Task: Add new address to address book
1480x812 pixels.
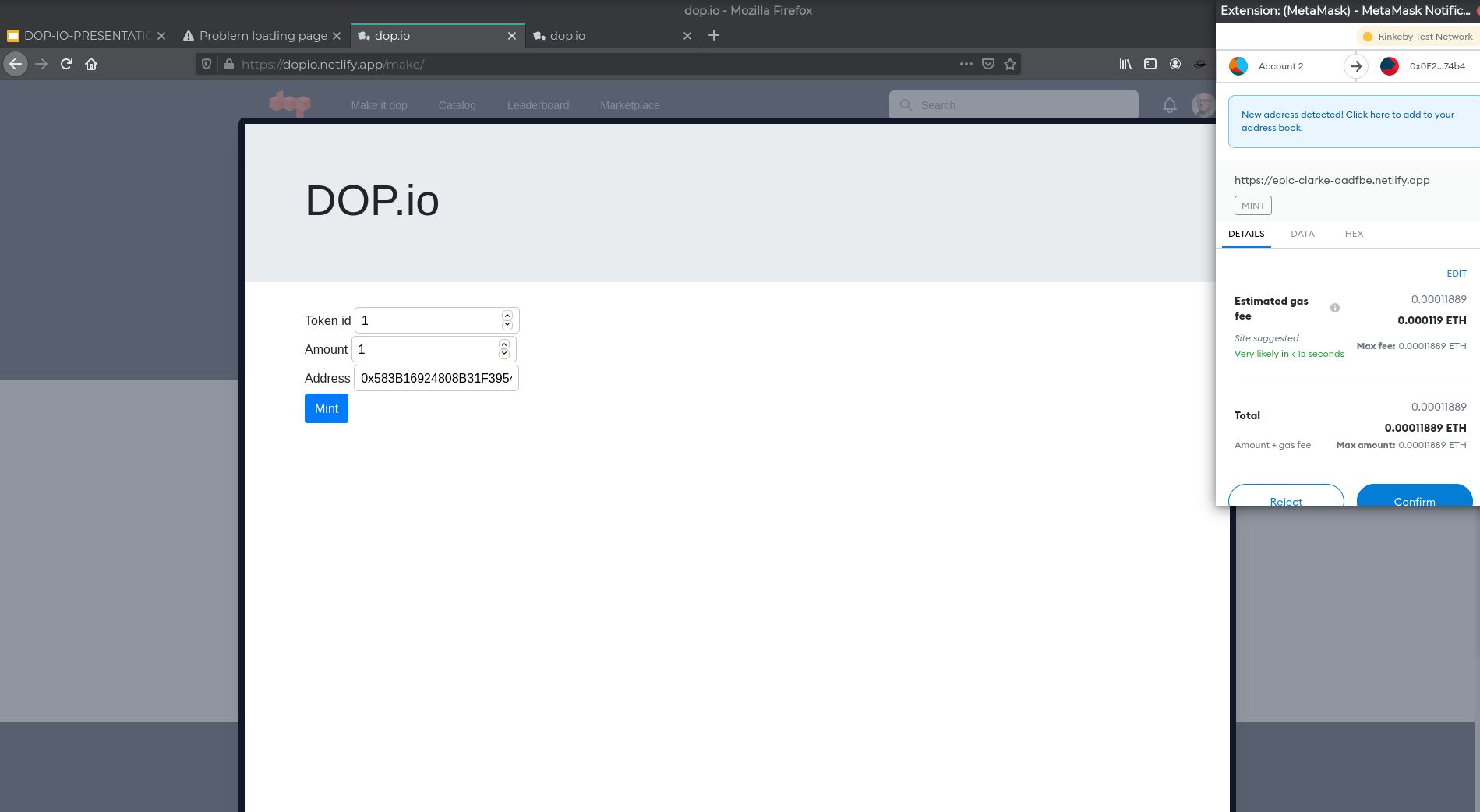Action: 1353,121
